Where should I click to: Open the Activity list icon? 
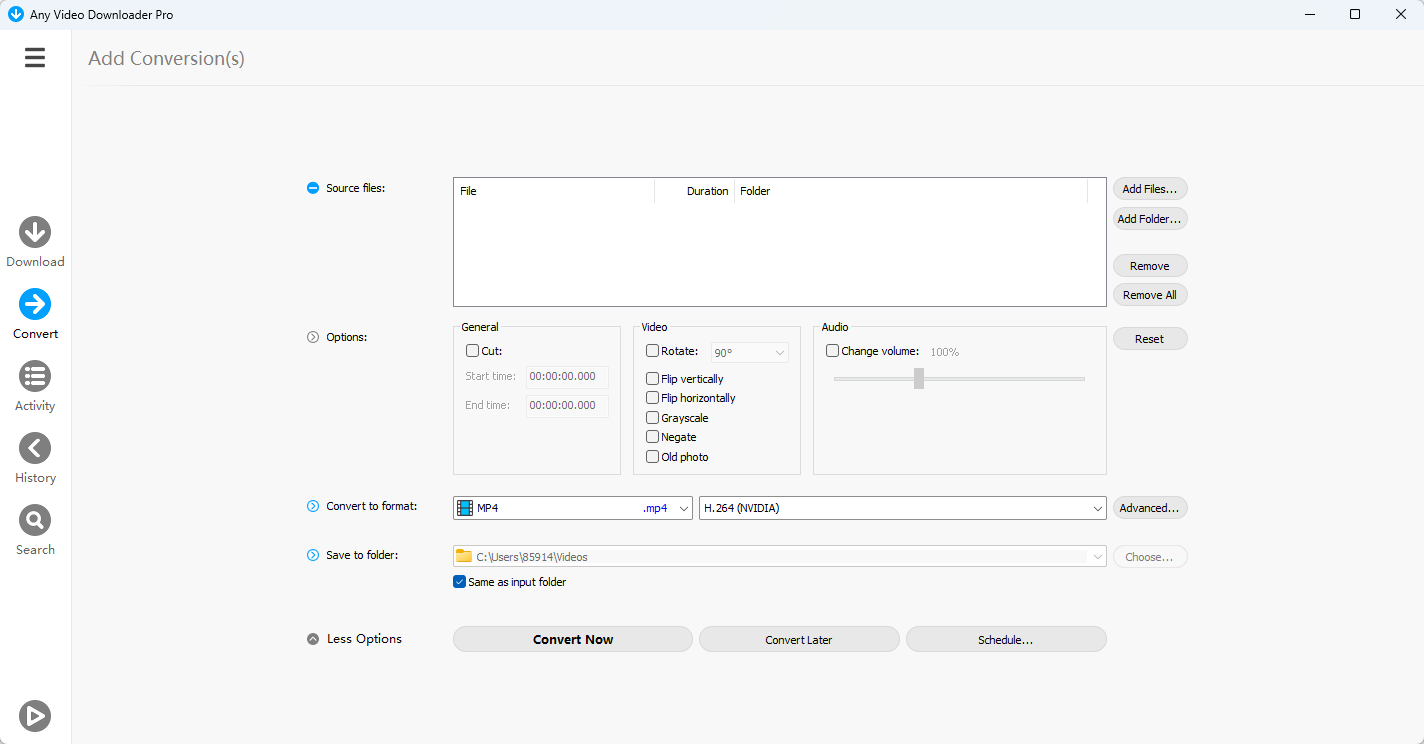click(35, 376)
